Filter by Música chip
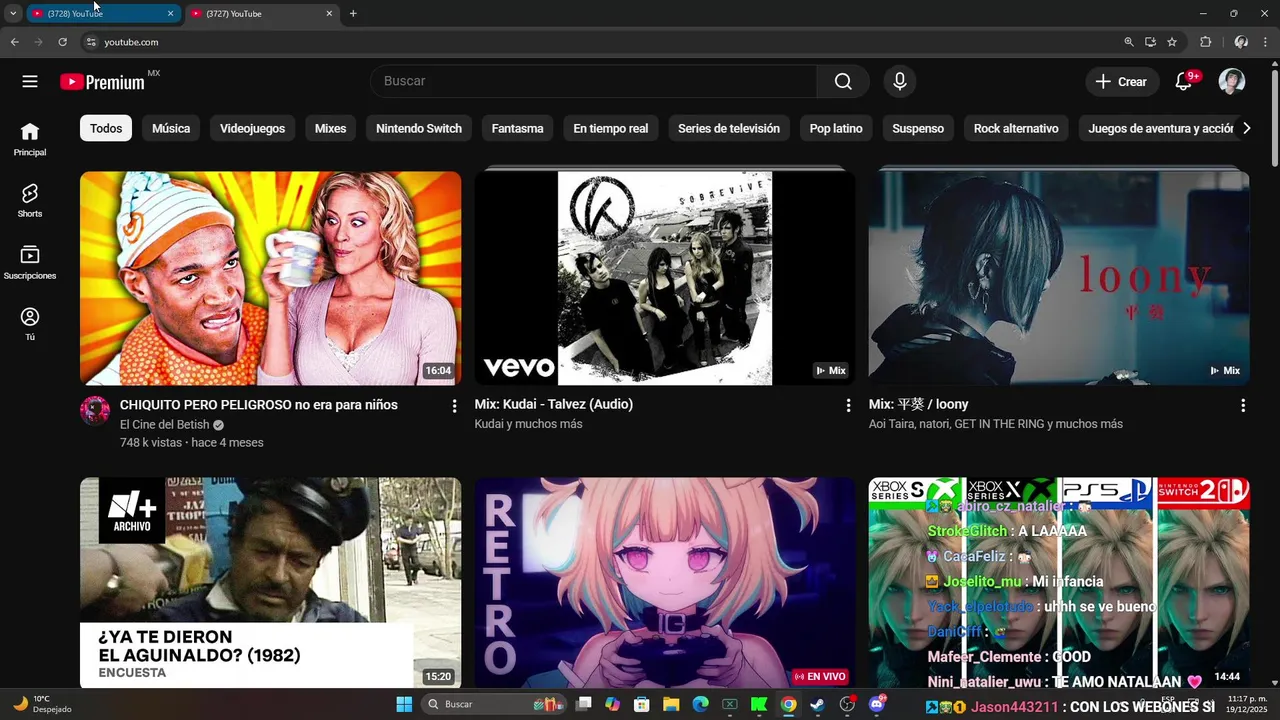This screenshot has width=1280, height=720. pos(171,128)
